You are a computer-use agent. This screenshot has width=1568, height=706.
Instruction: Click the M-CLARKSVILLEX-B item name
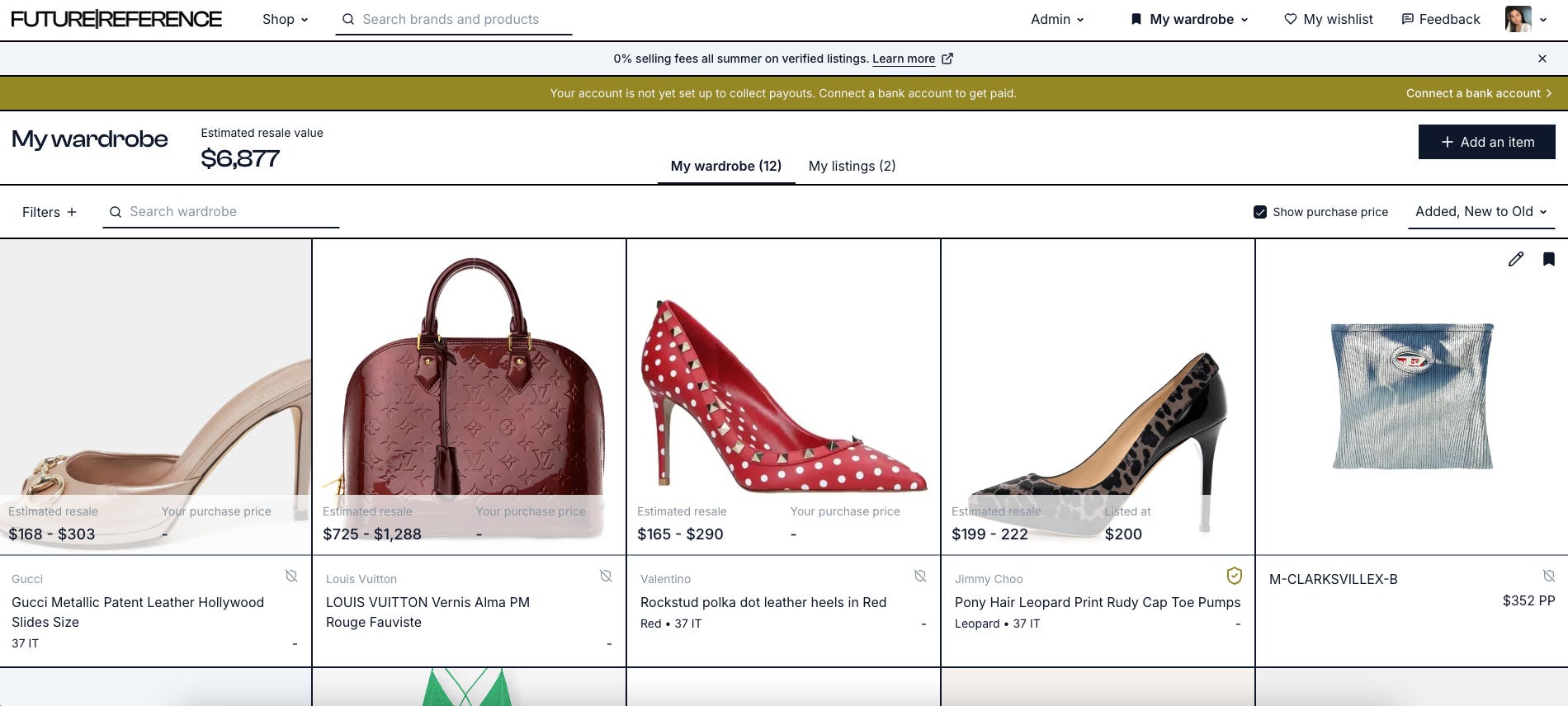click(1334, 579)
